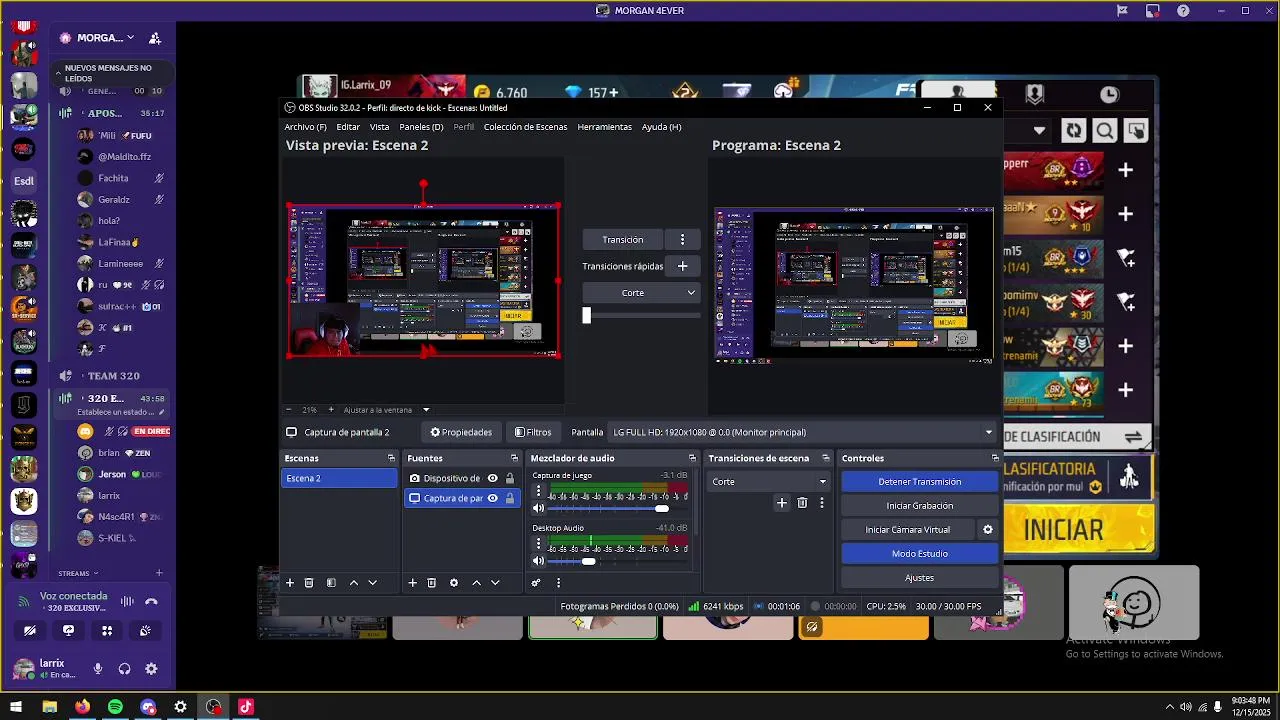Image resolution: width=1280 pixels, height=720 pixels.
Task: Open Ajustes in Controles panel
Action: (x=920, y=578)
